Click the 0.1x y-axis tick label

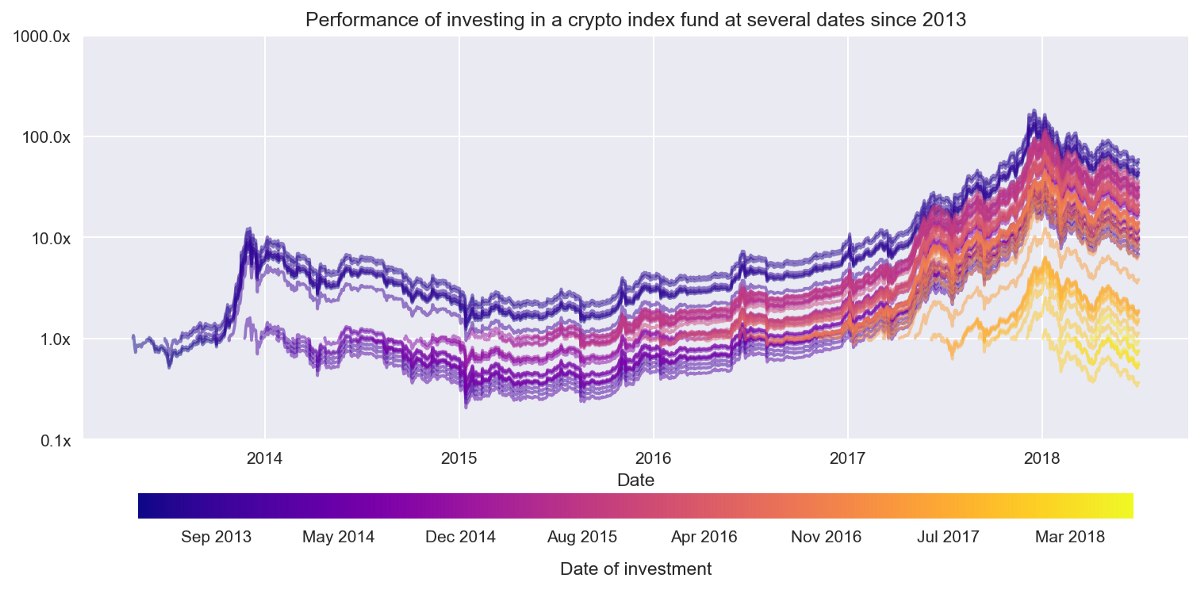coord(54,440)
